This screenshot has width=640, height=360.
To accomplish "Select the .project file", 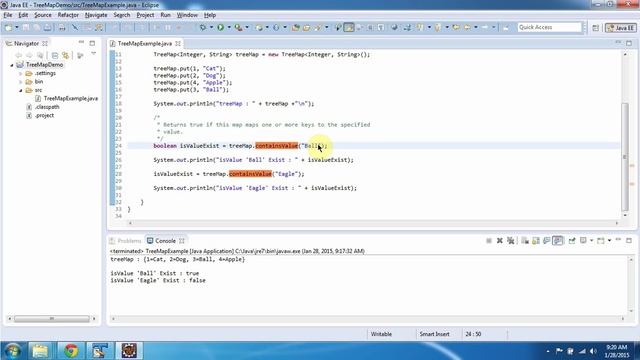I will click(40, 116).
